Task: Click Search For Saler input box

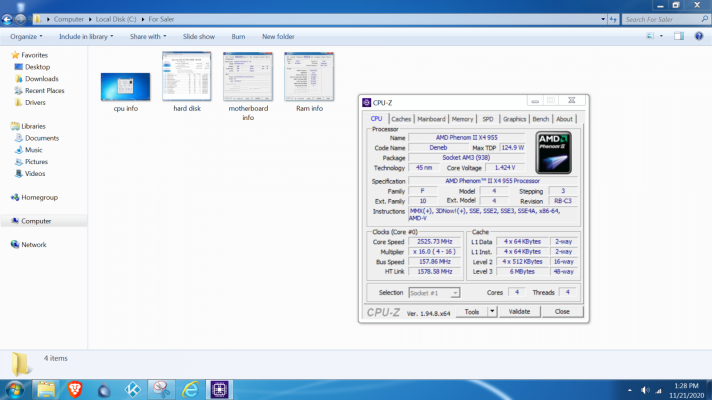Action: pyautogui.click(x=665, y=19)
